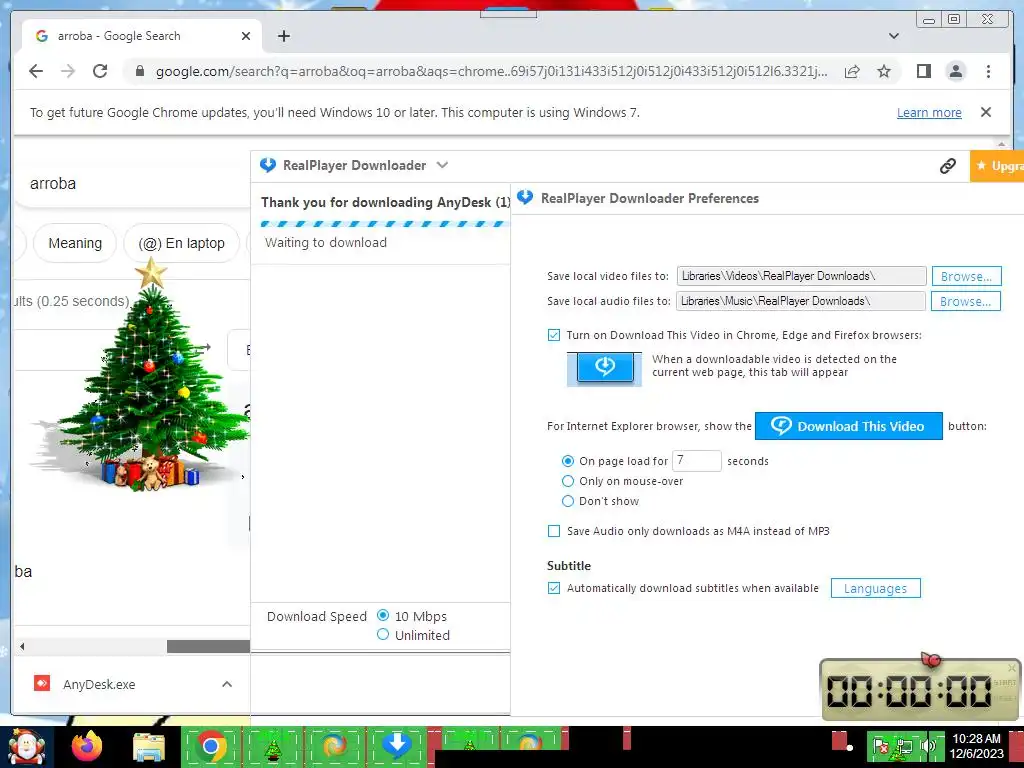Open a new Chrome tab

[x=283, y=36]
